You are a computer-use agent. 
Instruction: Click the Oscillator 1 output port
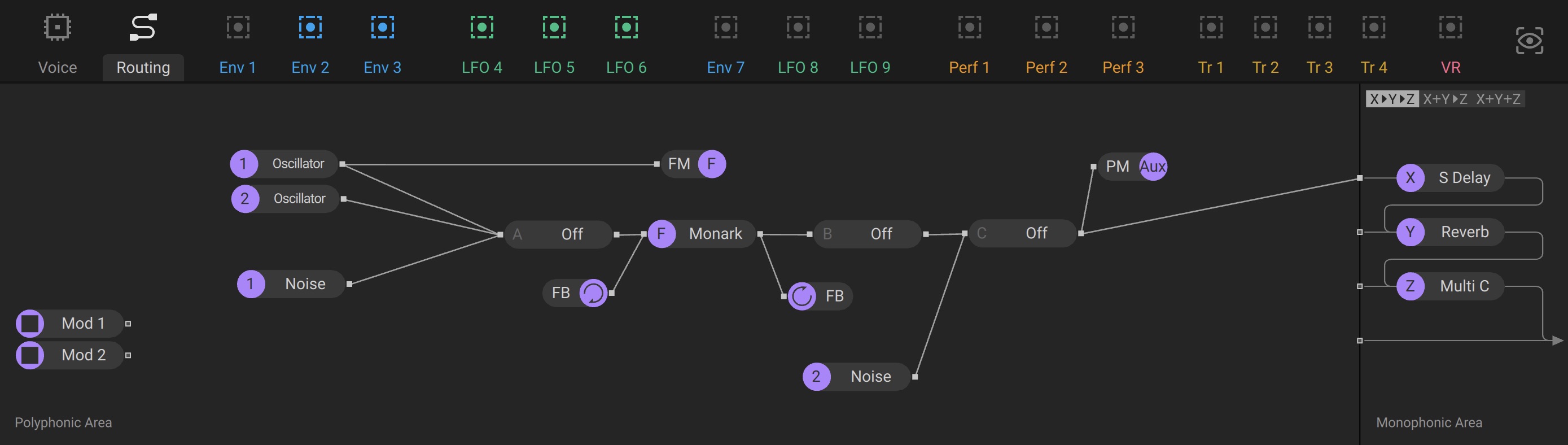click(x=343, y=164)
